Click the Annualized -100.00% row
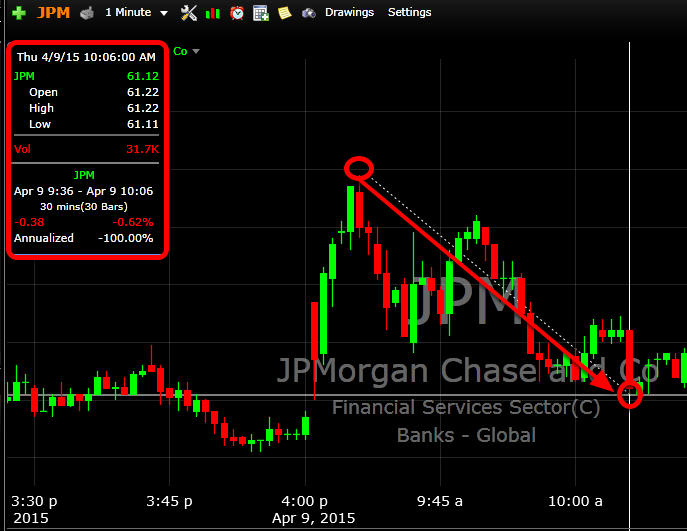Image resolution: width=687 pixels, height=531 pixels. pyautogui.click(x=84, y=238)
